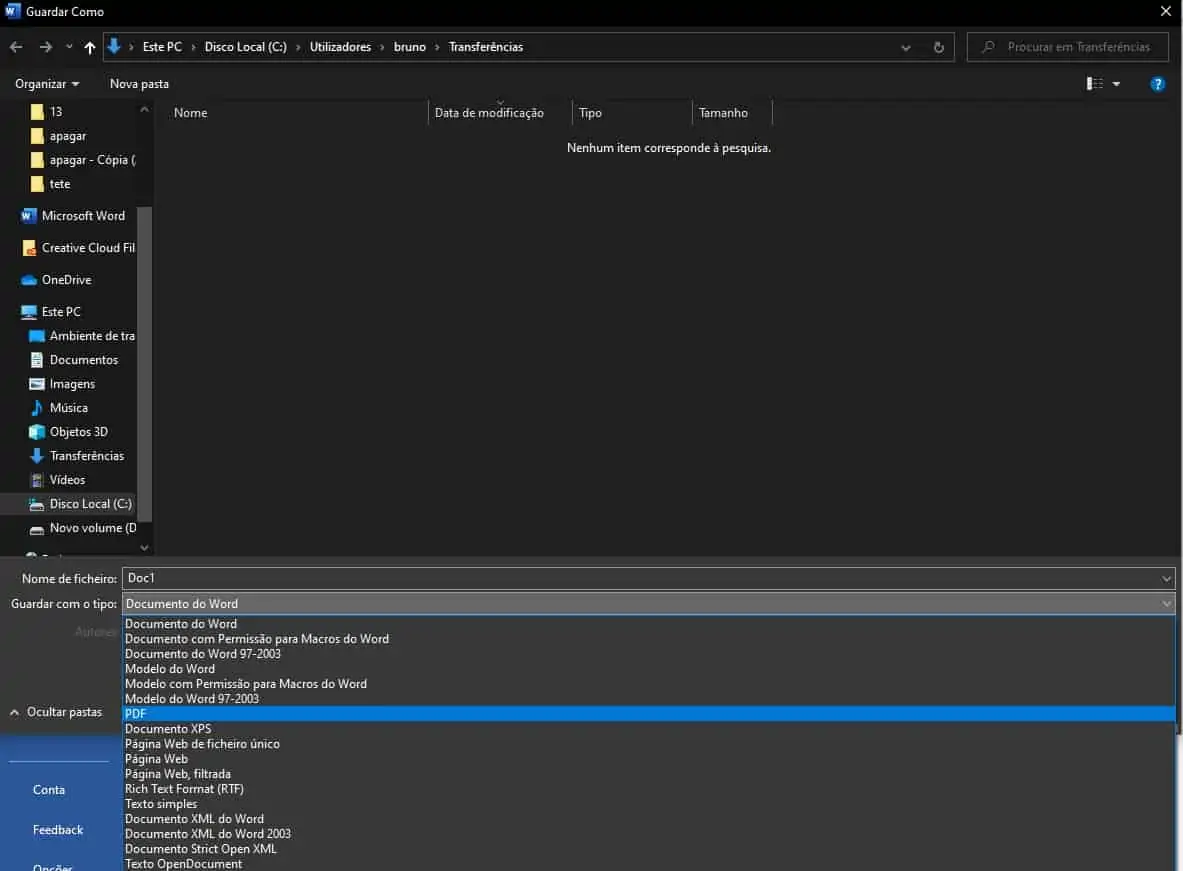The image size is (1183, 871).
Task: Collapse folders with Ocultar pastas
Action: tap(56, 712)
